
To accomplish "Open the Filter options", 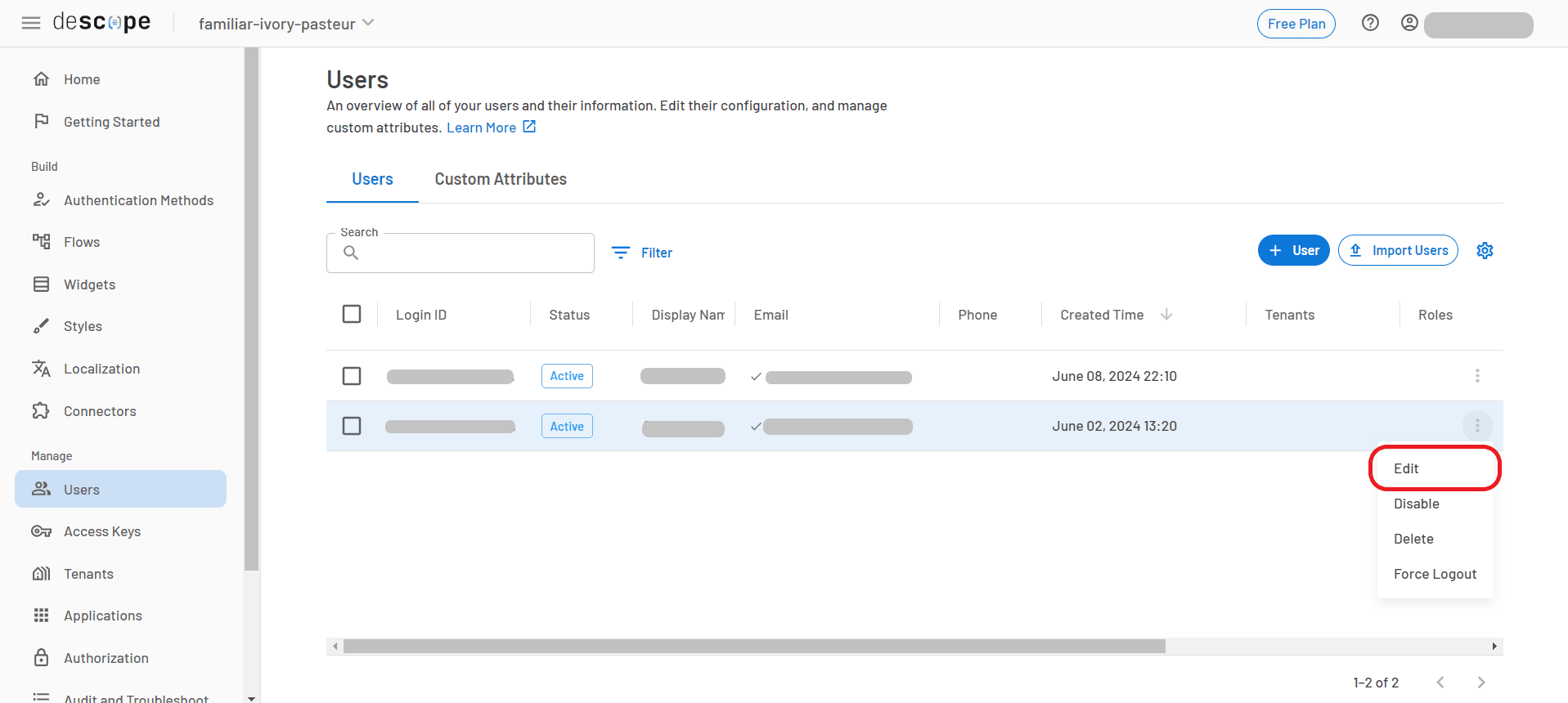I will [x=642, y=253].
